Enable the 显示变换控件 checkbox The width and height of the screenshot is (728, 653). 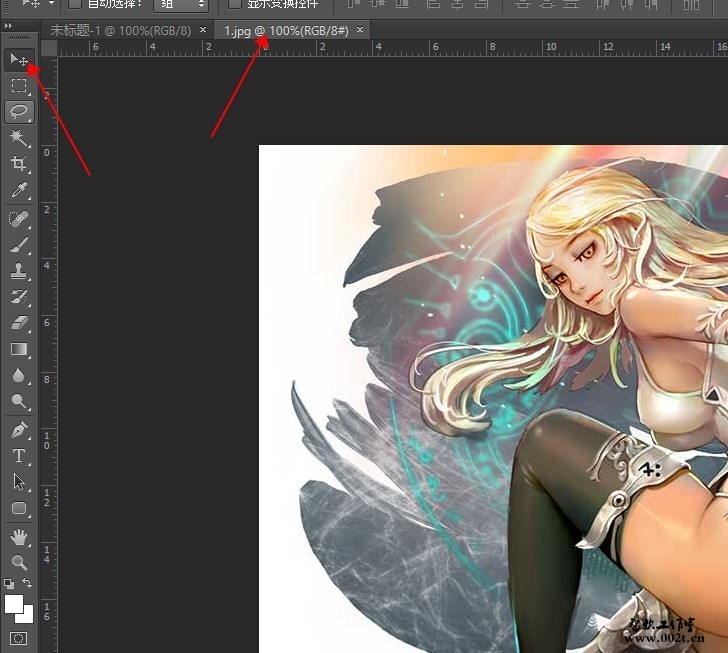(235, 4)
